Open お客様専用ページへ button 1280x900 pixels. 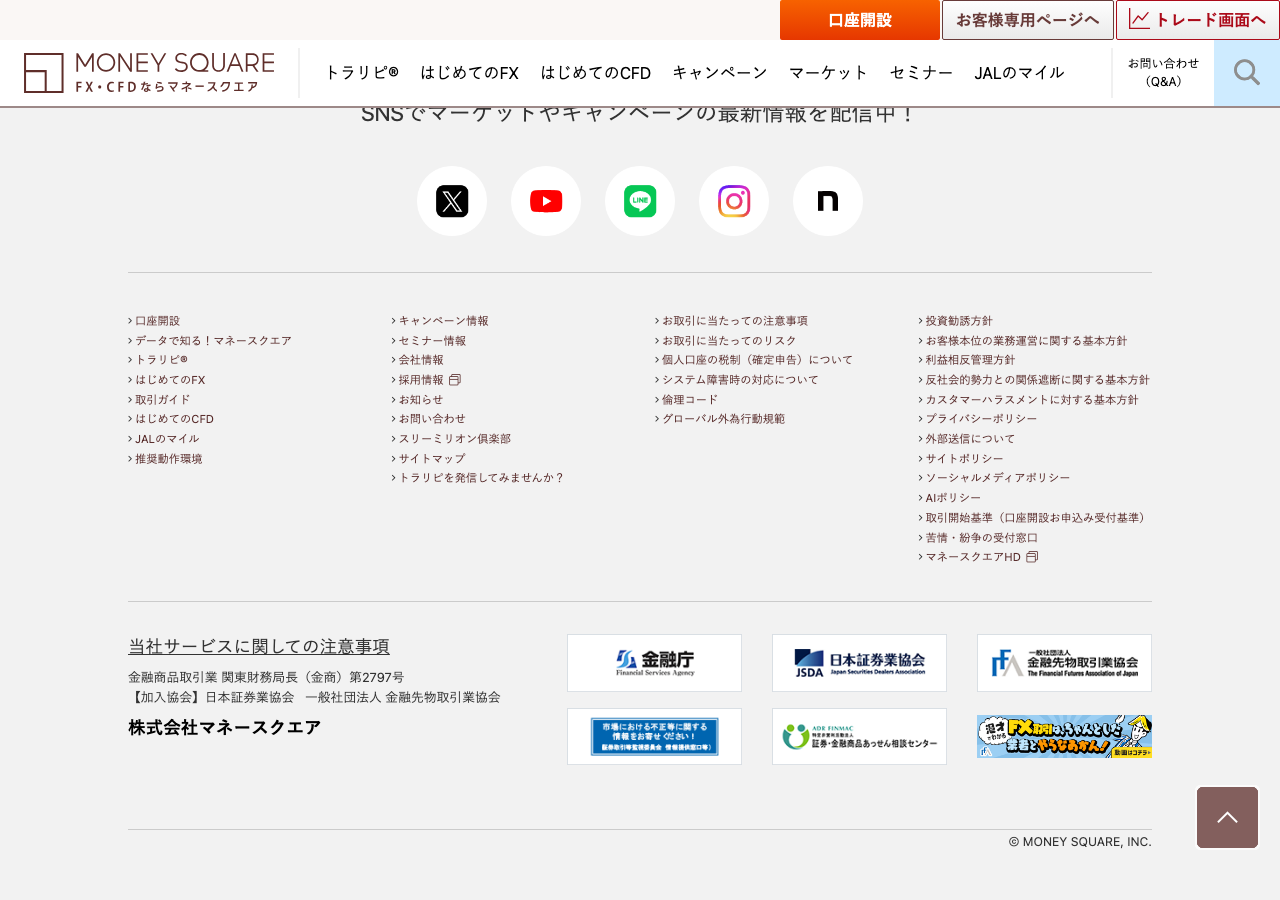pyautogui.click(x=1028, y=20)
